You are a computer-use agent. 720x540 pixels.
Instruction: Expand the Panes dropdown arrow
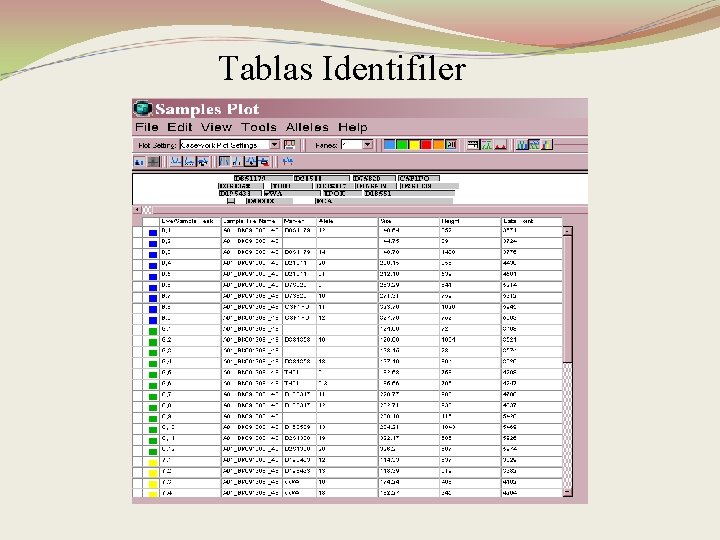click(367, 145)
